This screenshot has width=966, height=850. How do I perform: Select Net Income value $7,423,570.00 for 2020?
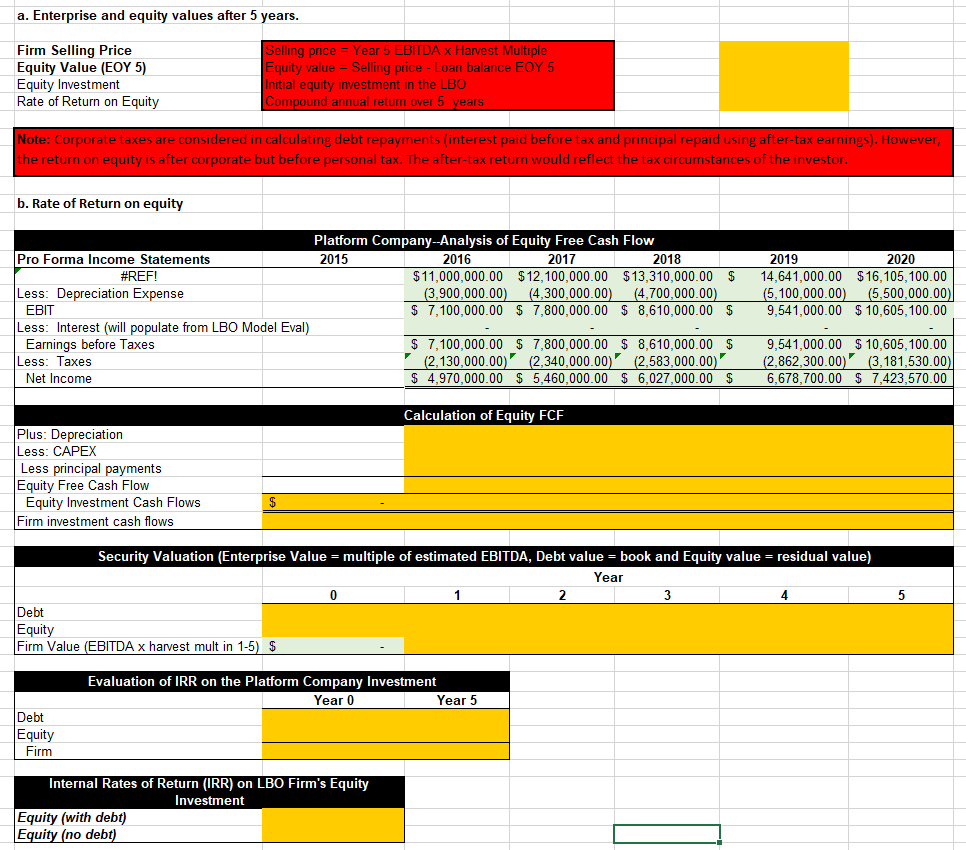(x=900, y=378)
